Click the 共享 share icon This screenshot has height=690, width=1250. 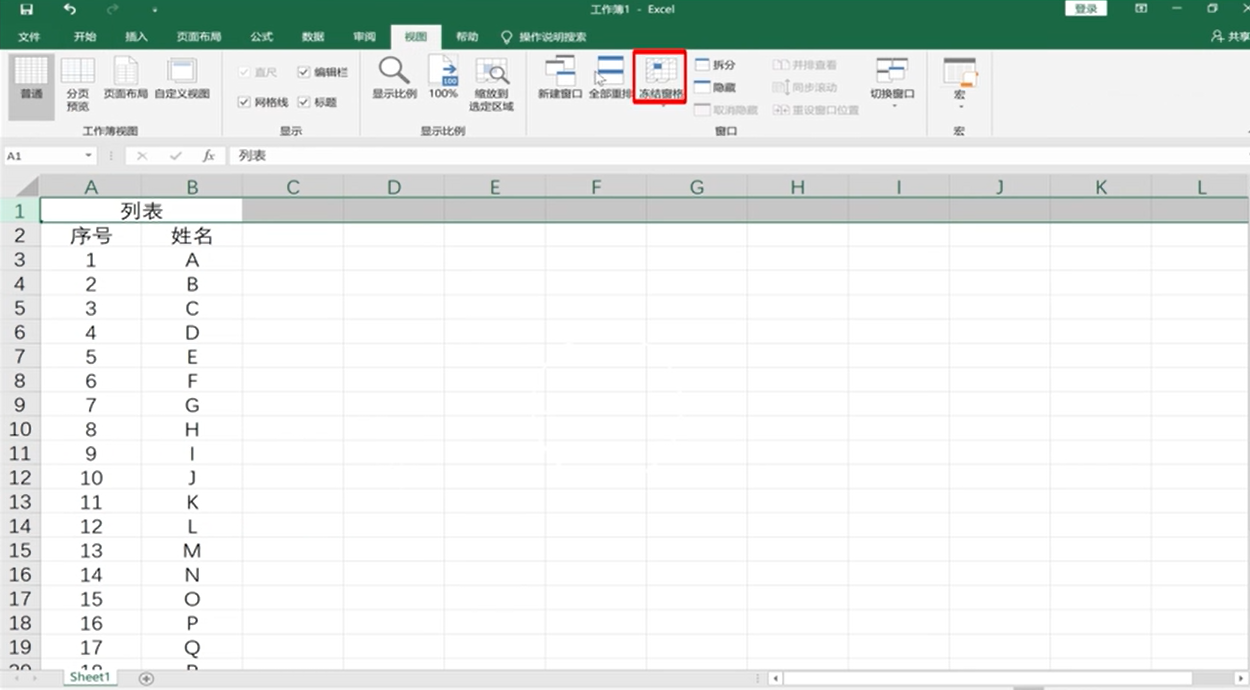click(1229, 37)
